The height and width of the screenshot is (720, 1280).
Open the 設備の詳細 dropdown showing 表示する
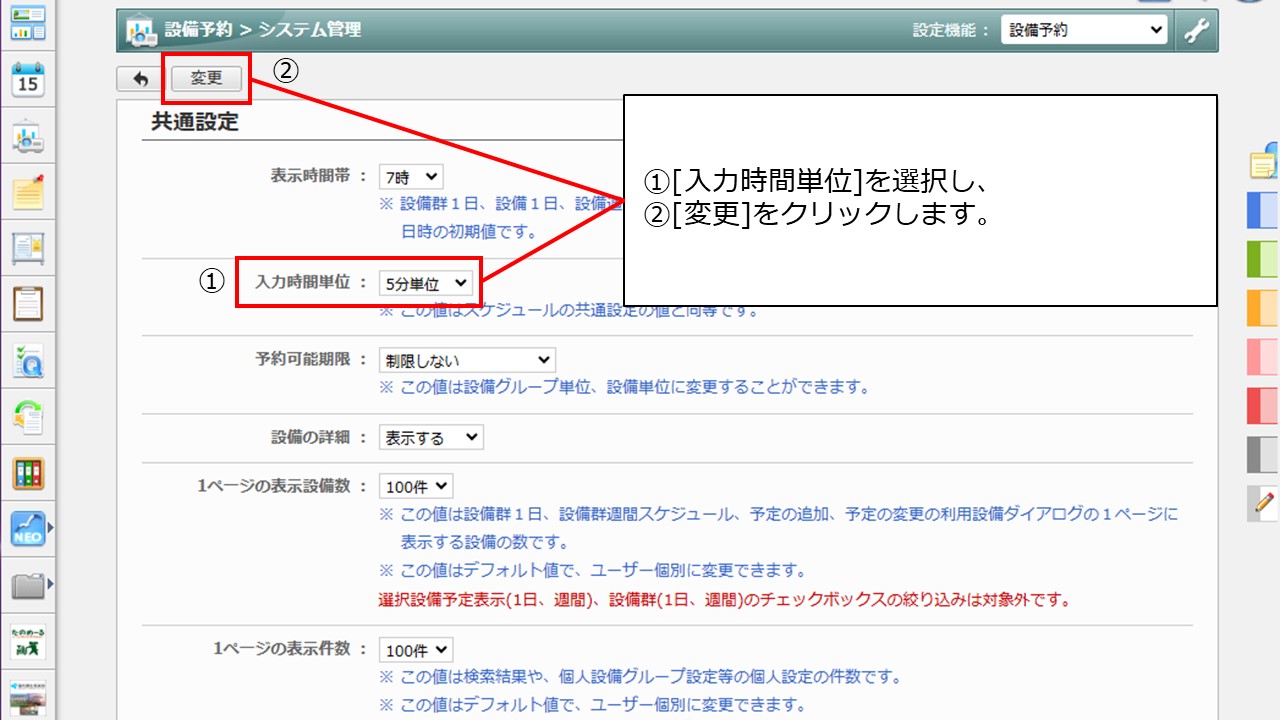[x=431, y=437]
